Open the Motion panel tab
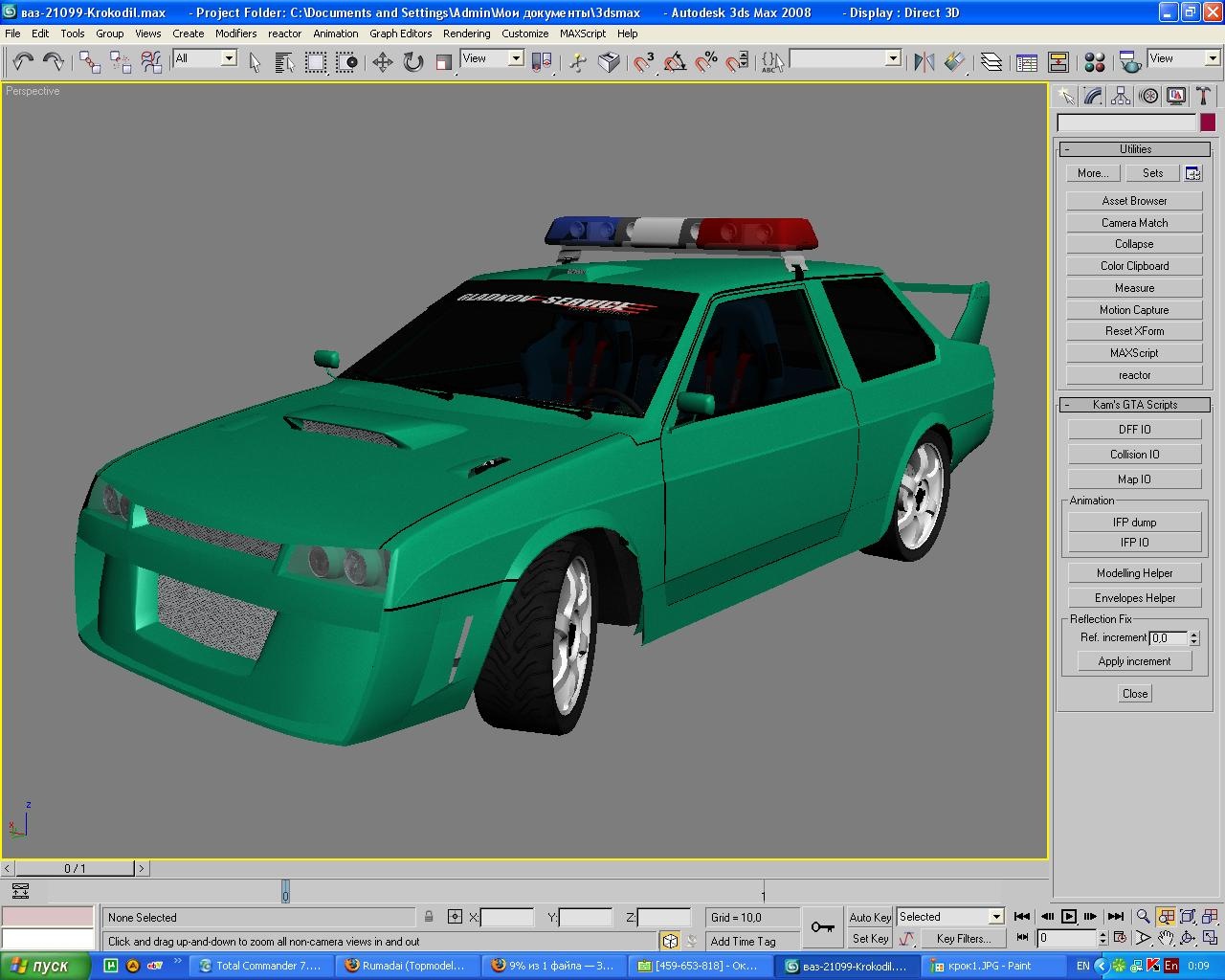1225x980 pixels. point(1148,96)
